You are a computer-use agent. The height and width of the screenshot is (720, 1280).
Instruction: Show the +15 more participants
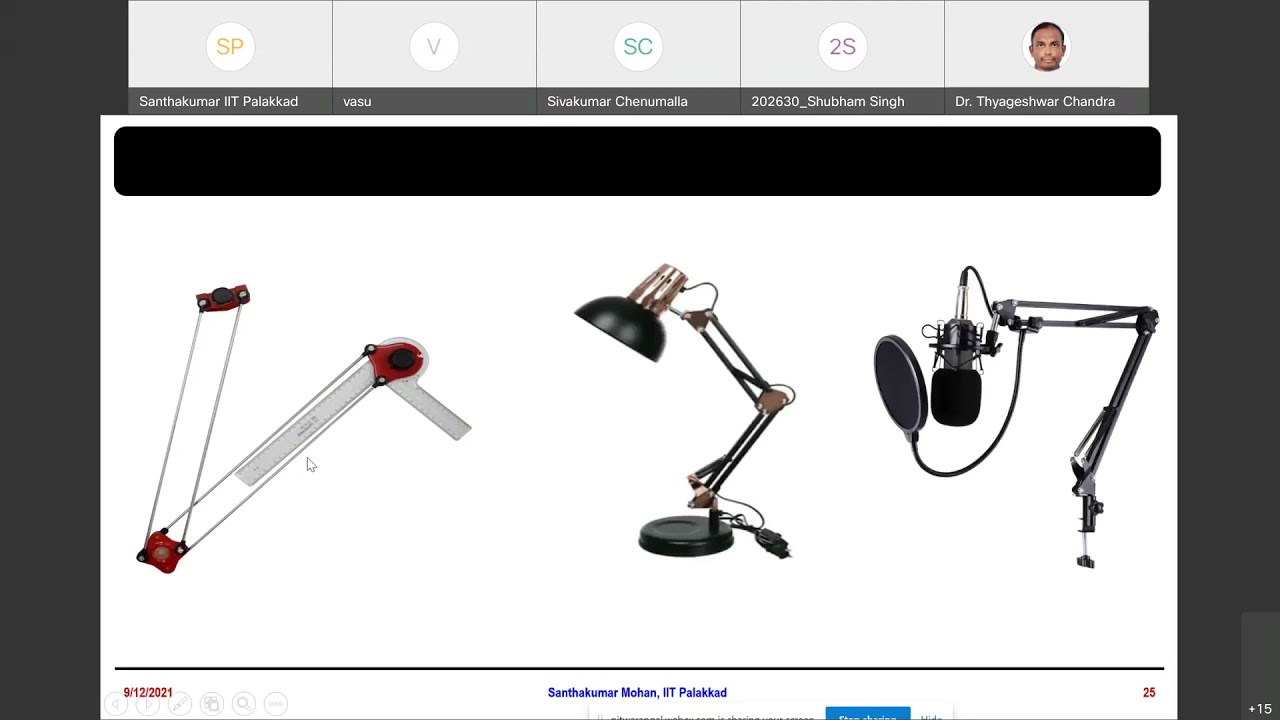[x=1260, y=709]
